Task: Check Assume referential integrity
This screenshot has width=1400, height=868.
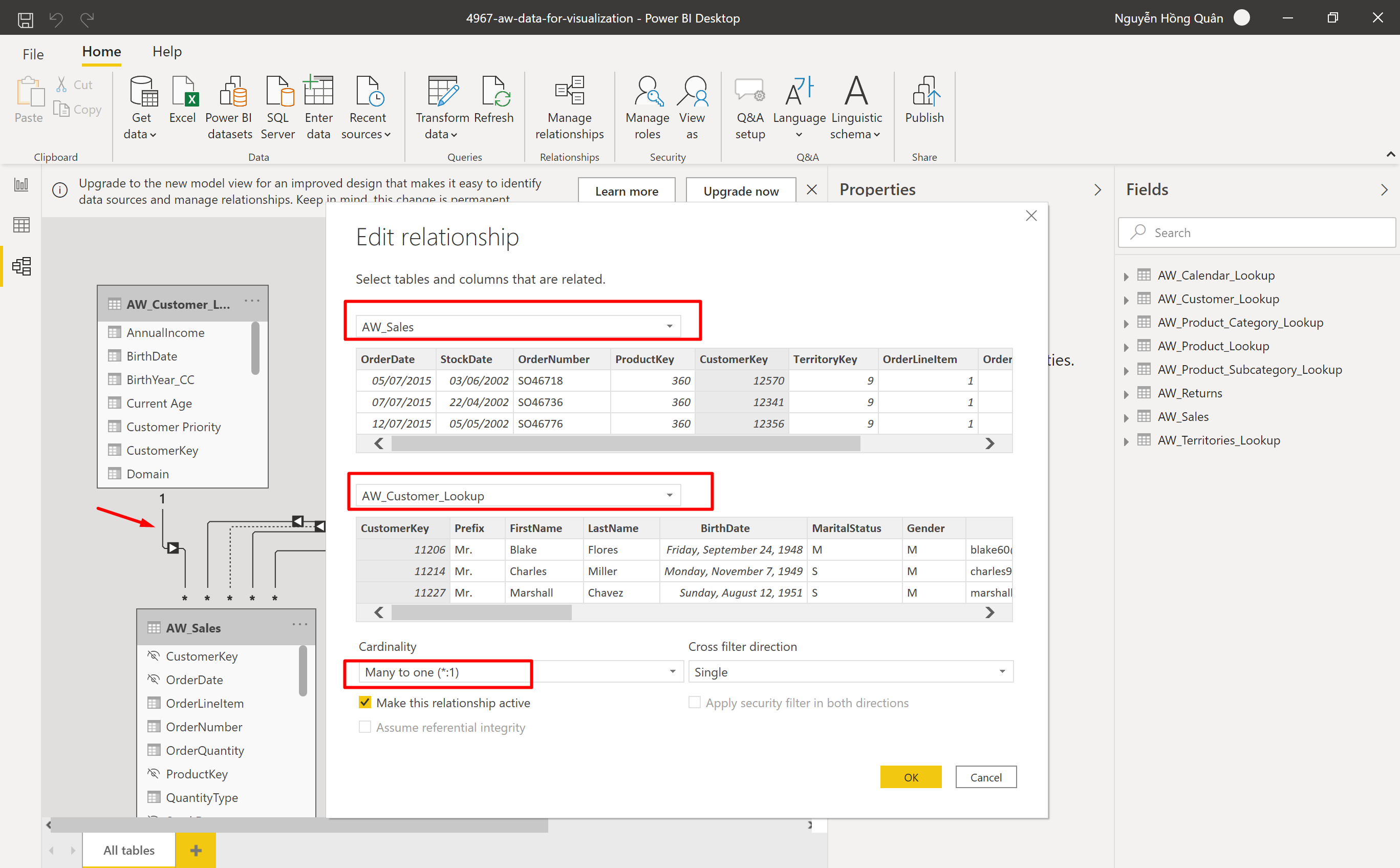Action: tap(364, 727)
